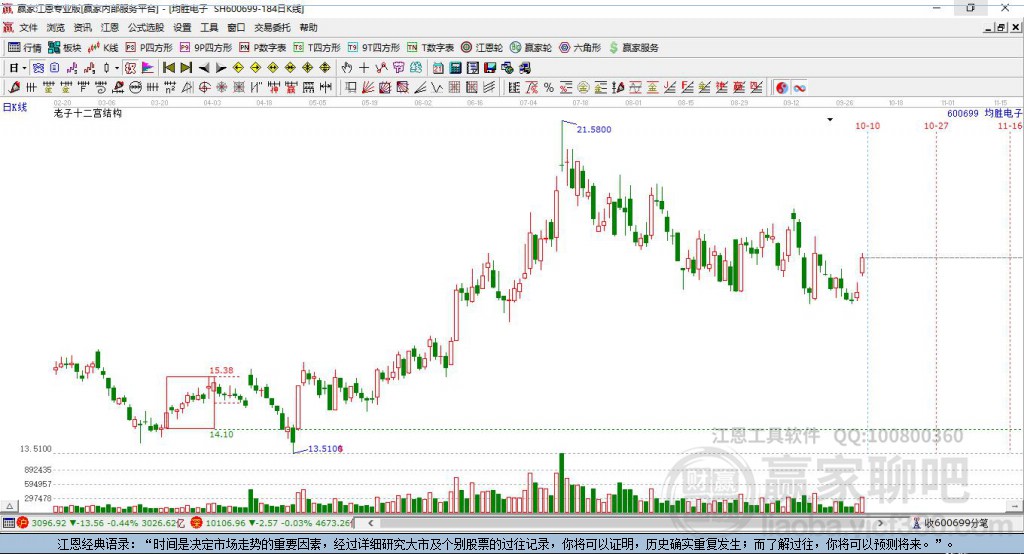Select the 11-16 date marker
Screen dimensions: 1024x554
pos(1010,125)
